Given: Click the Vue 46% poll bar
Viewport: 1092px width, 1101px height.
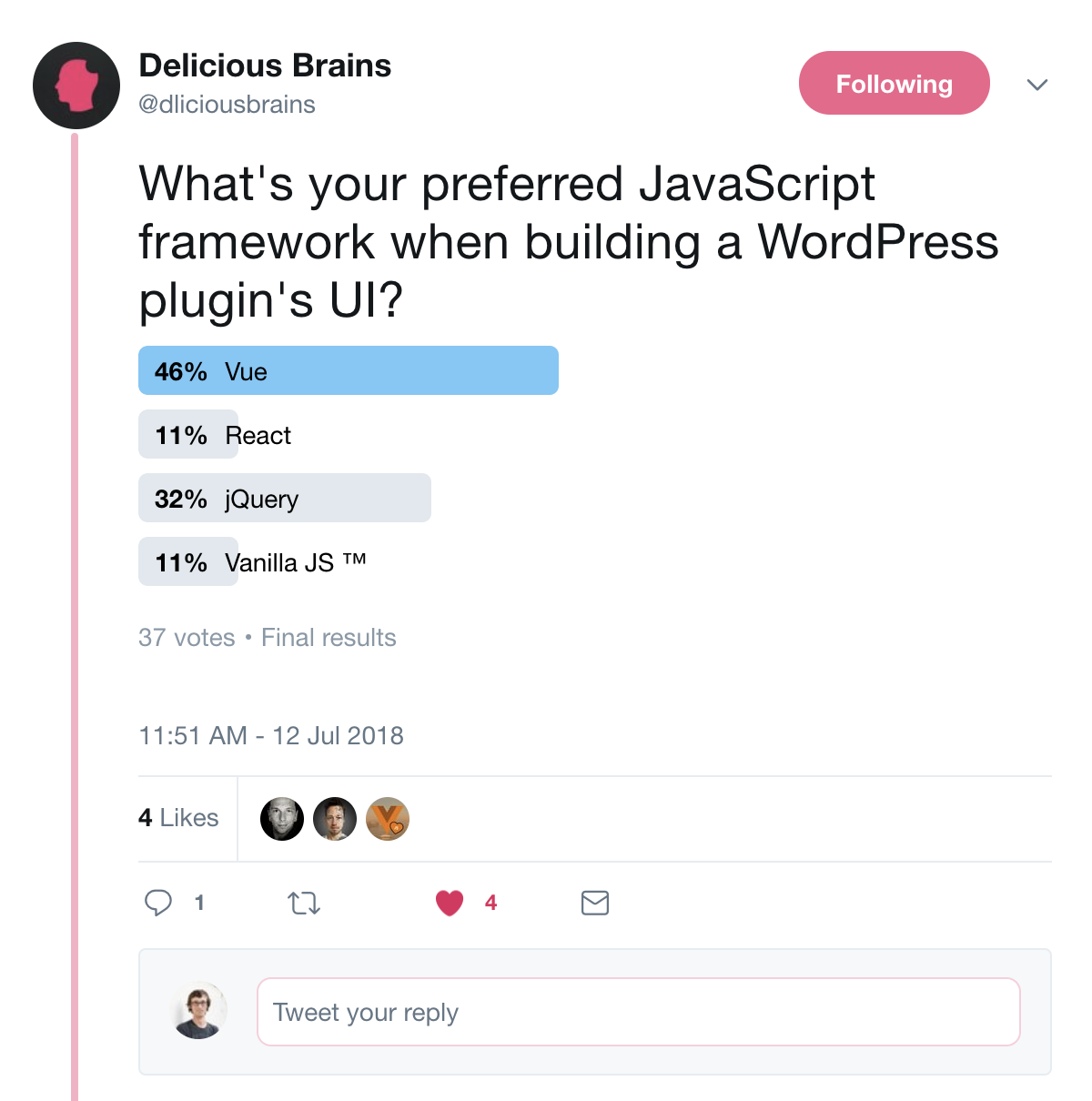Looking at the screenshot, I should (349, 370).
